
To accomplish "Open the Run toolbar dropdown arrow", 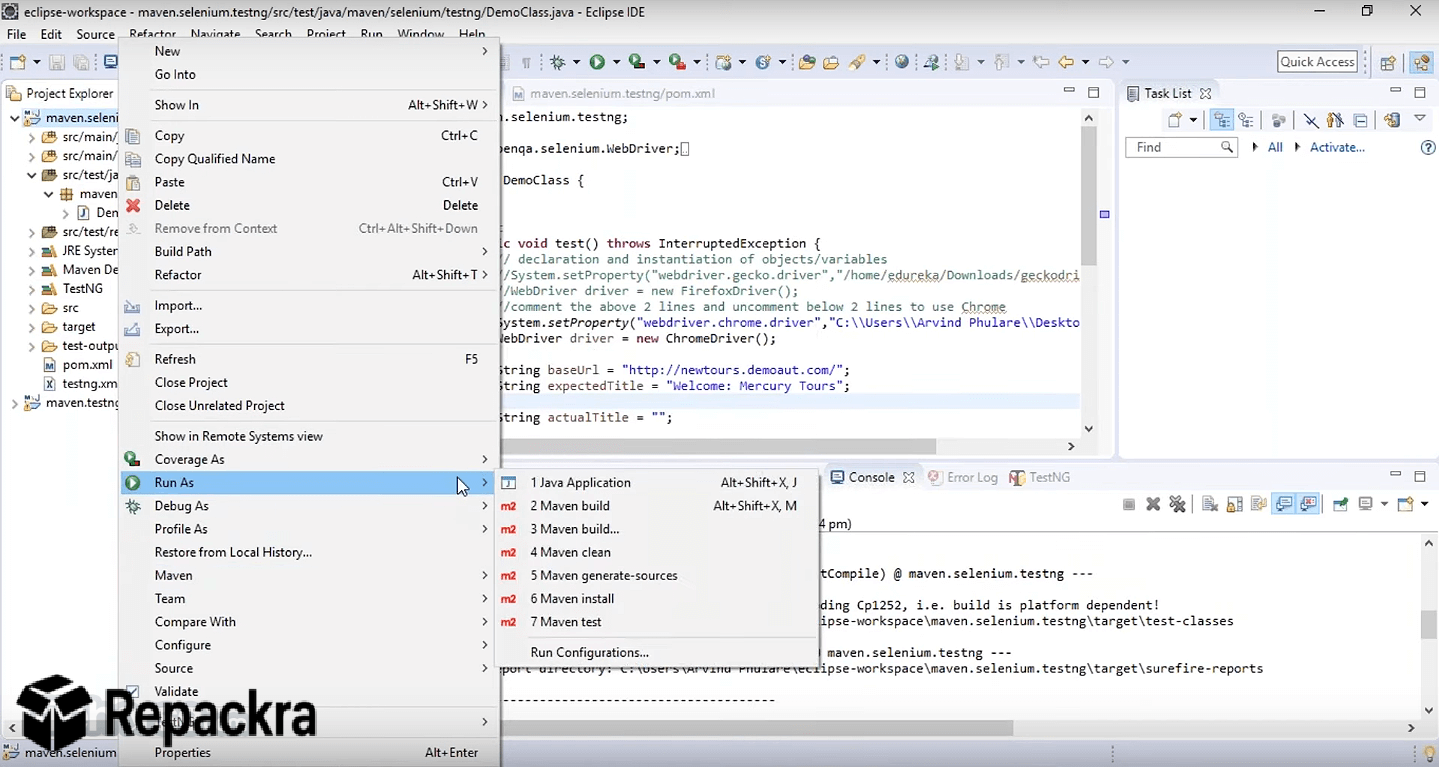I will [616, 62].
